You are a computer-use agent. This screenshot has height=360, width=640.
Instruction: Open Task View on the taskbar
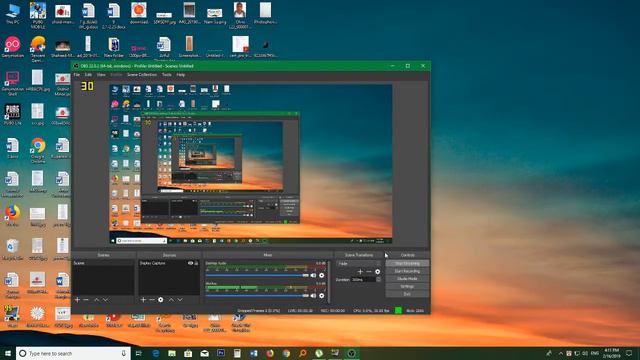[138, 353]
